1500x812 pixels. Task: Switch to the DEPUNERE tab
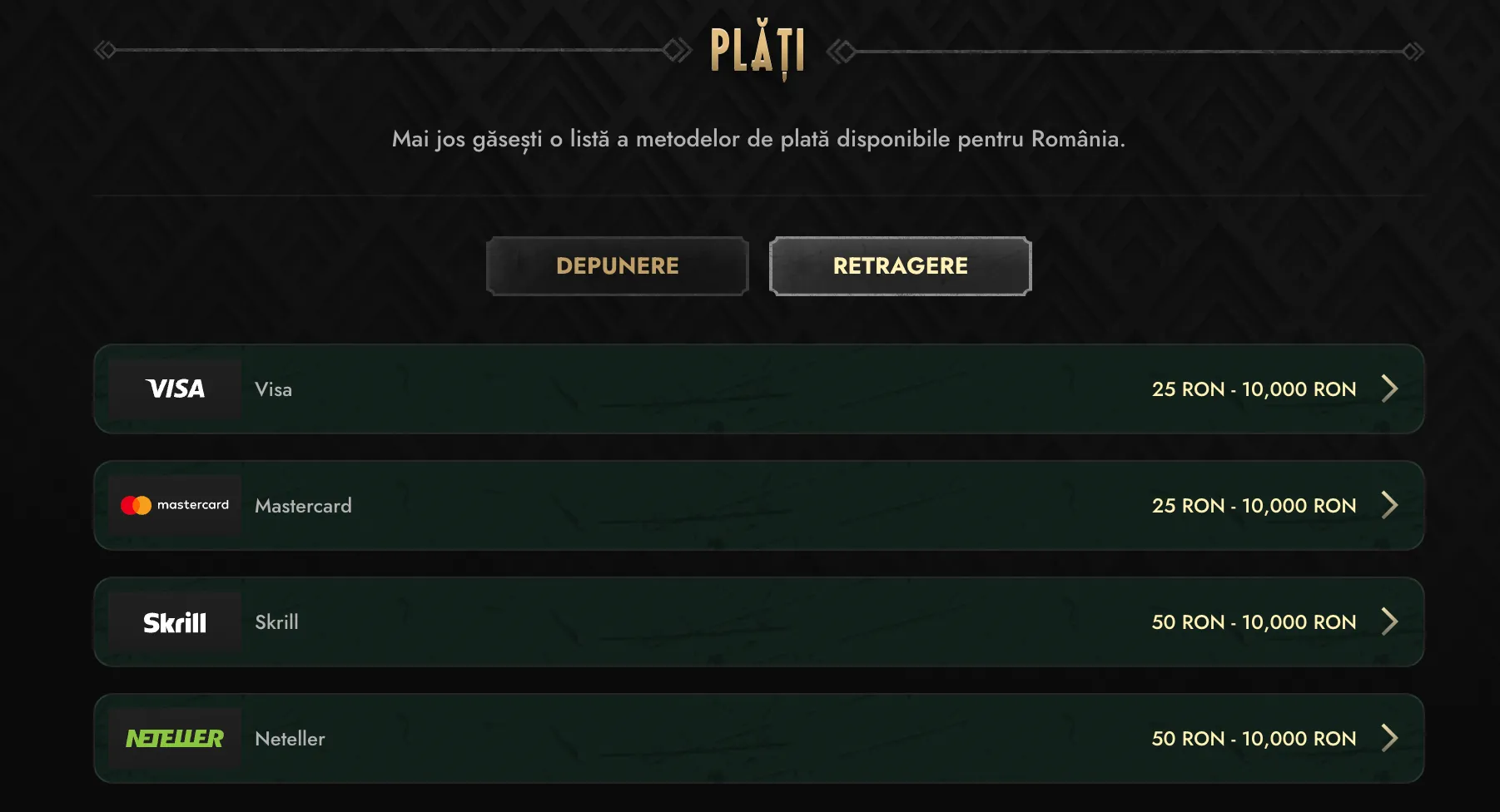click(616, 266)
